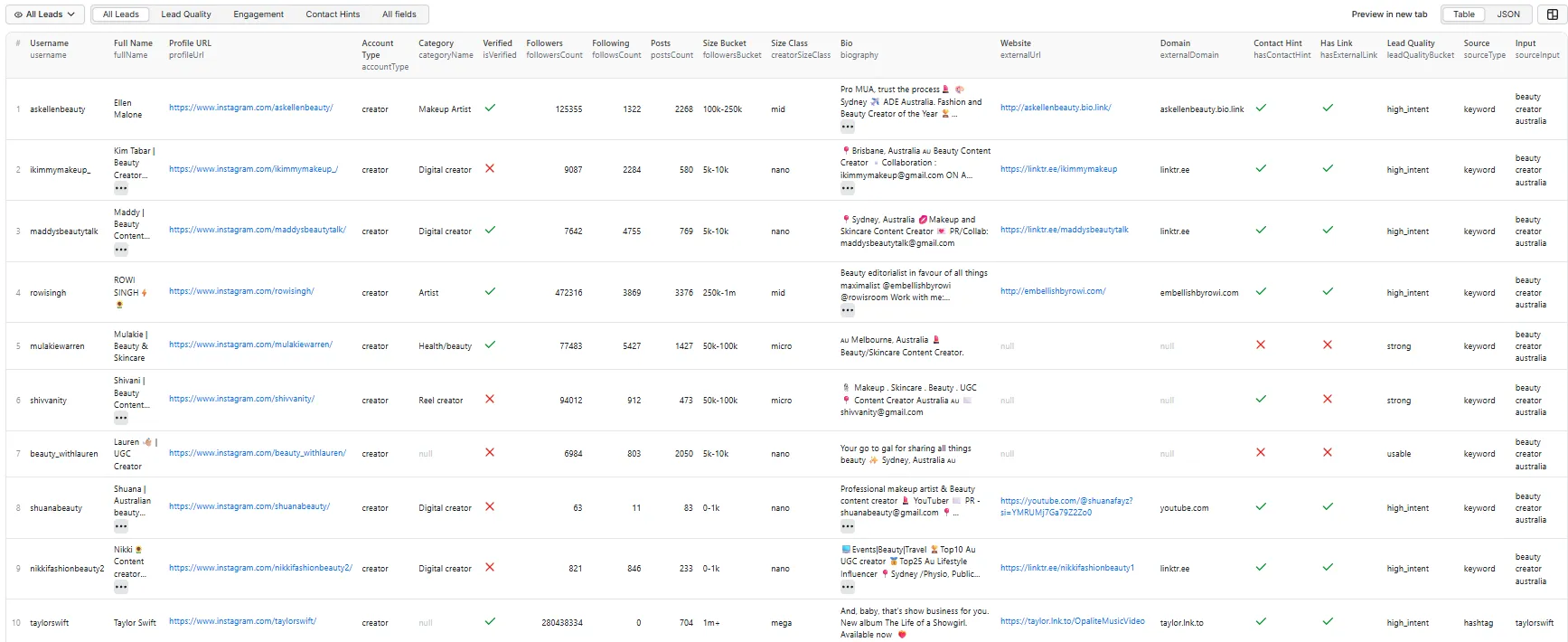Click ellipsis icon under Kim Tabar's full name

click(x=121, y=189)
